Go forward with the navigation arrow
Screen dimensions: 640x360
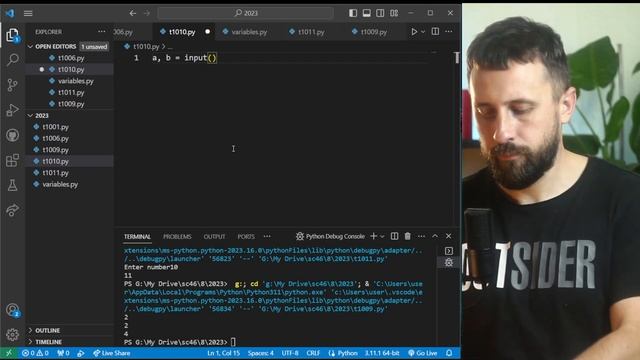(147, 13)
